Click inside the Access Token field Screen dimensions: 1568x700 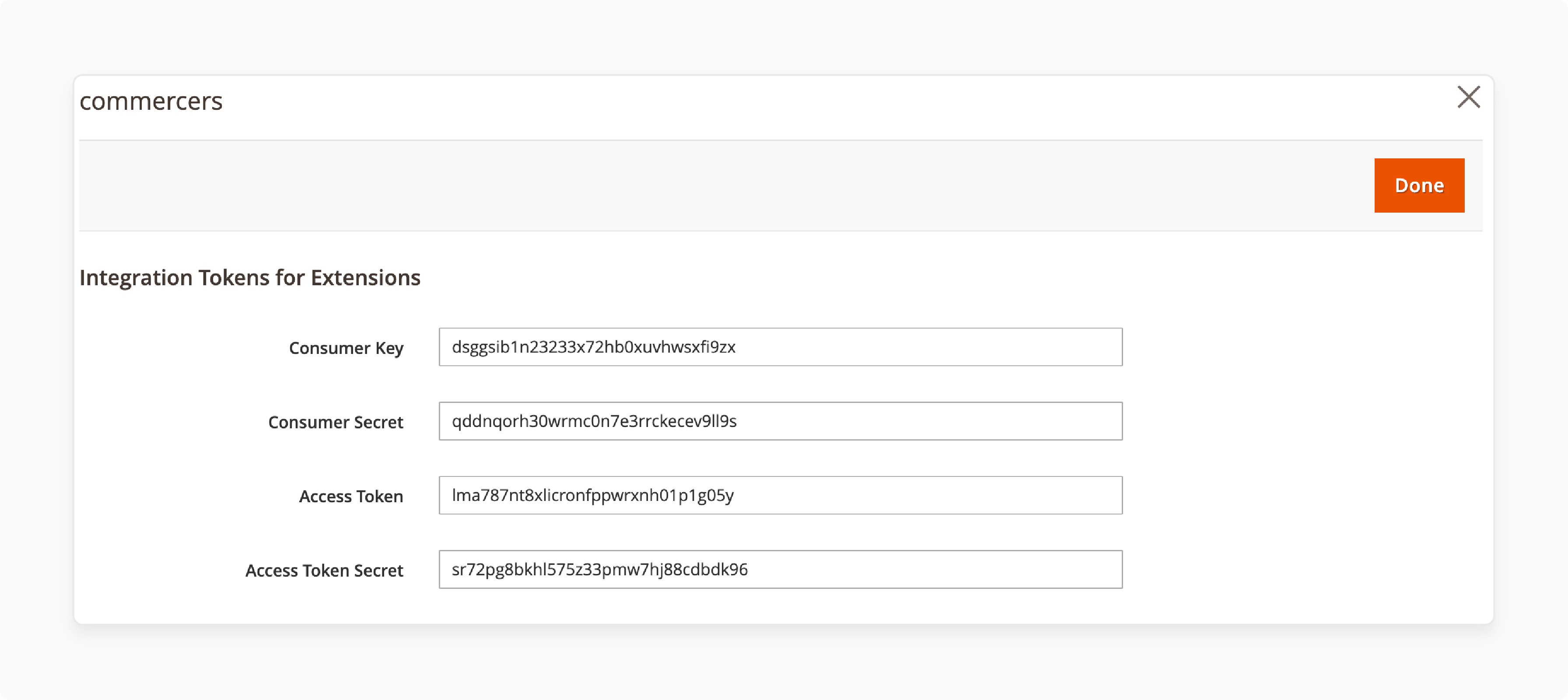[780, 496]
